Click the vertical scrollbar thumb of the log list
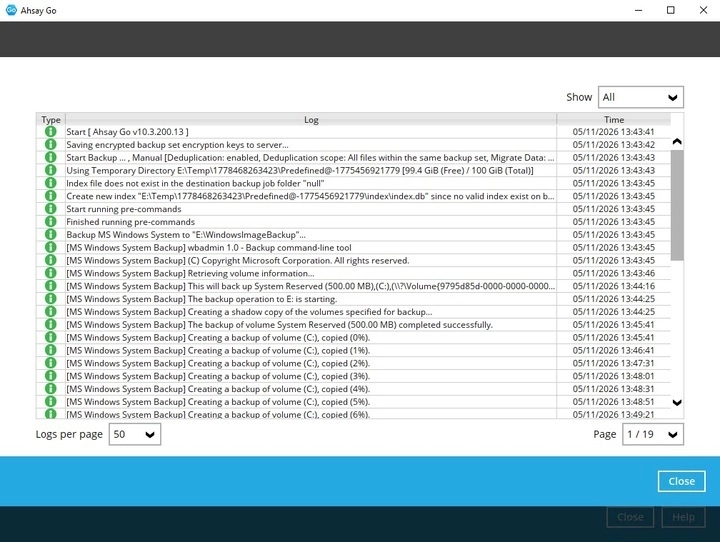This screenshot has height=542, width=720. (677, 205)
